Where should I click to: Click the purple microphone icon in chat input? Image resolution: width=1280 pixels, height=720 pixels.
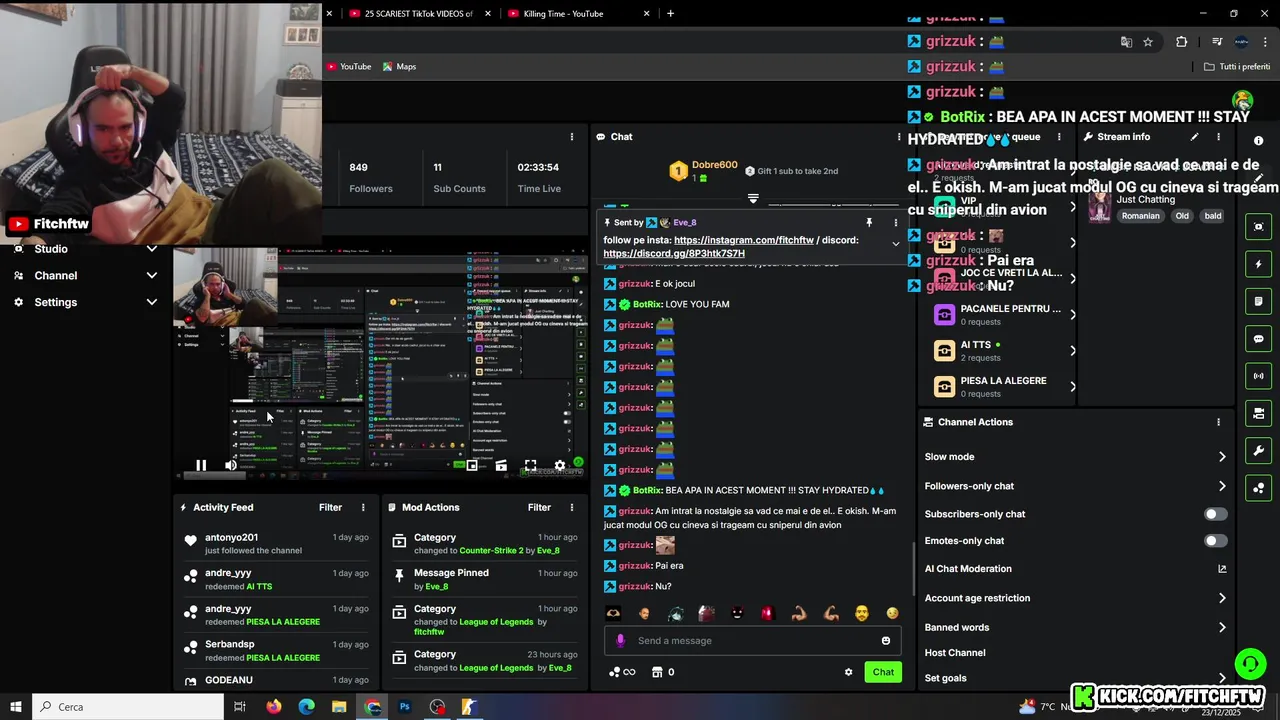(620, 641)
